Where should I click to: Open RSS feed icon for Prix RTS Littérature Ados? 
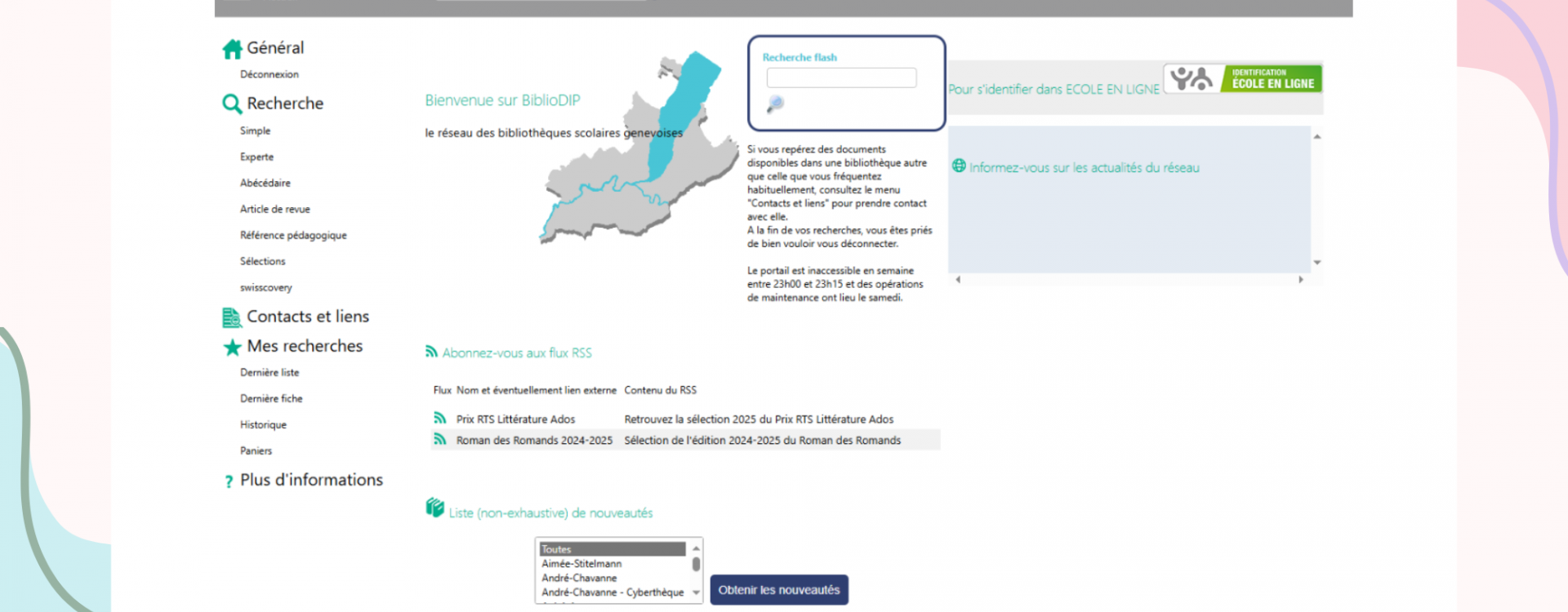pos(440,419)
